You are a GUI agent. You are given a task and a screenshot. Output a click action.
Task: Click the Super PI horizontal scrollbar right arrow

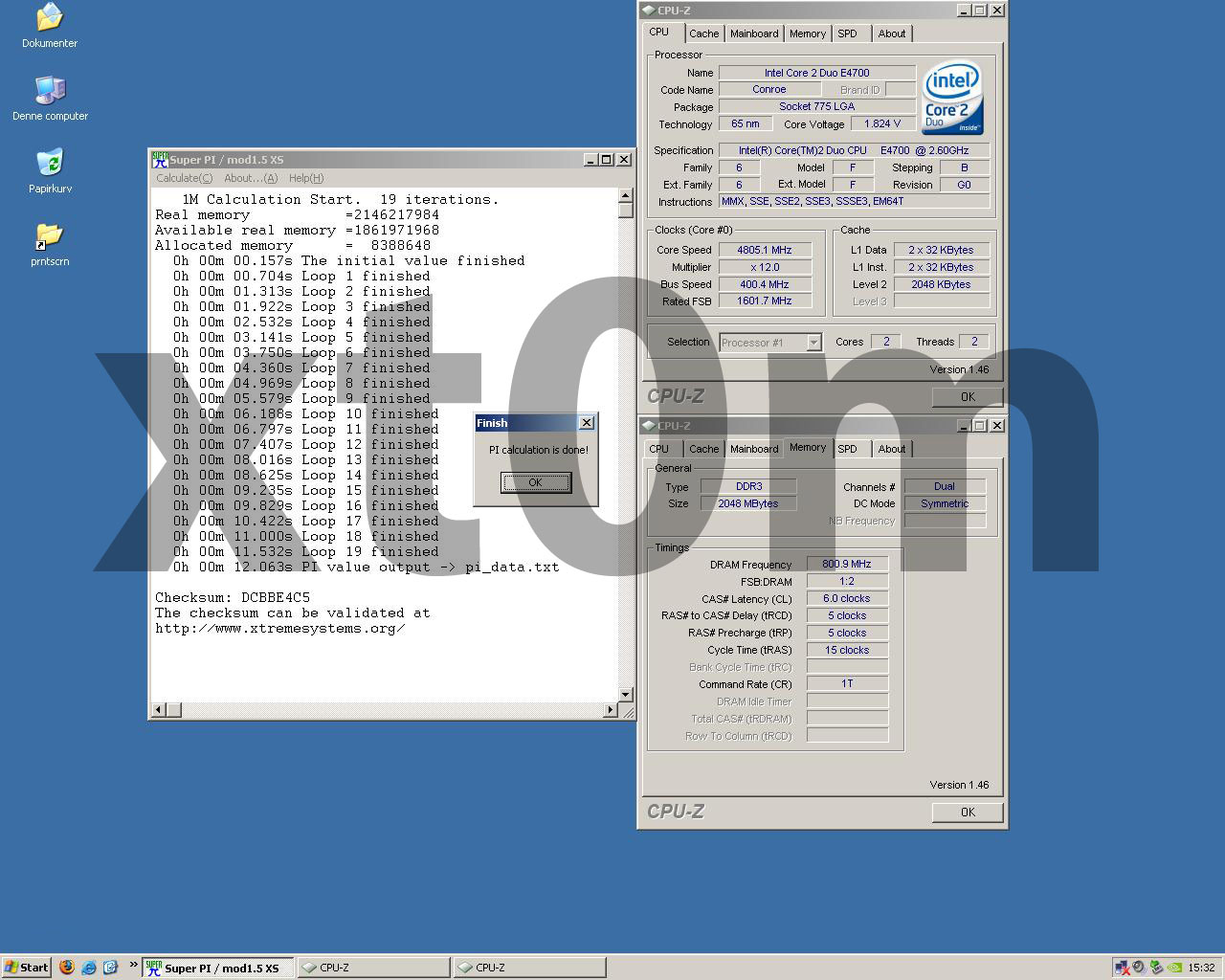pos(611,710)
